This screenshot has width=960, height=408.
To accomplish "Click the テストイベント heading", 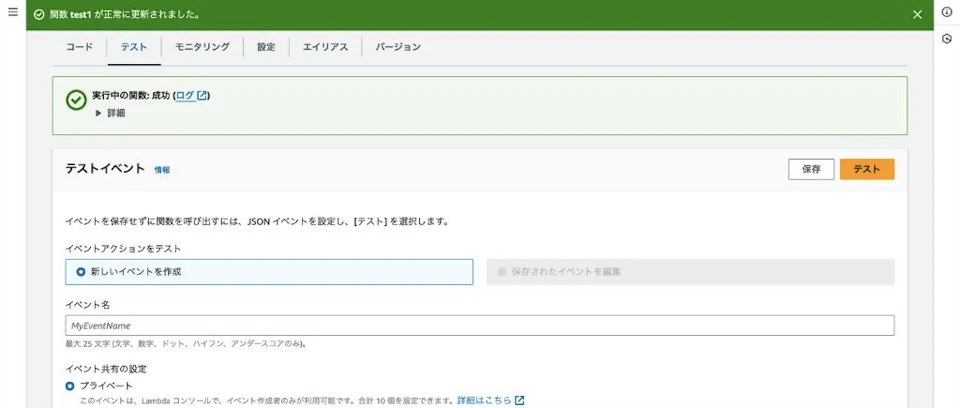I will 105,169.
